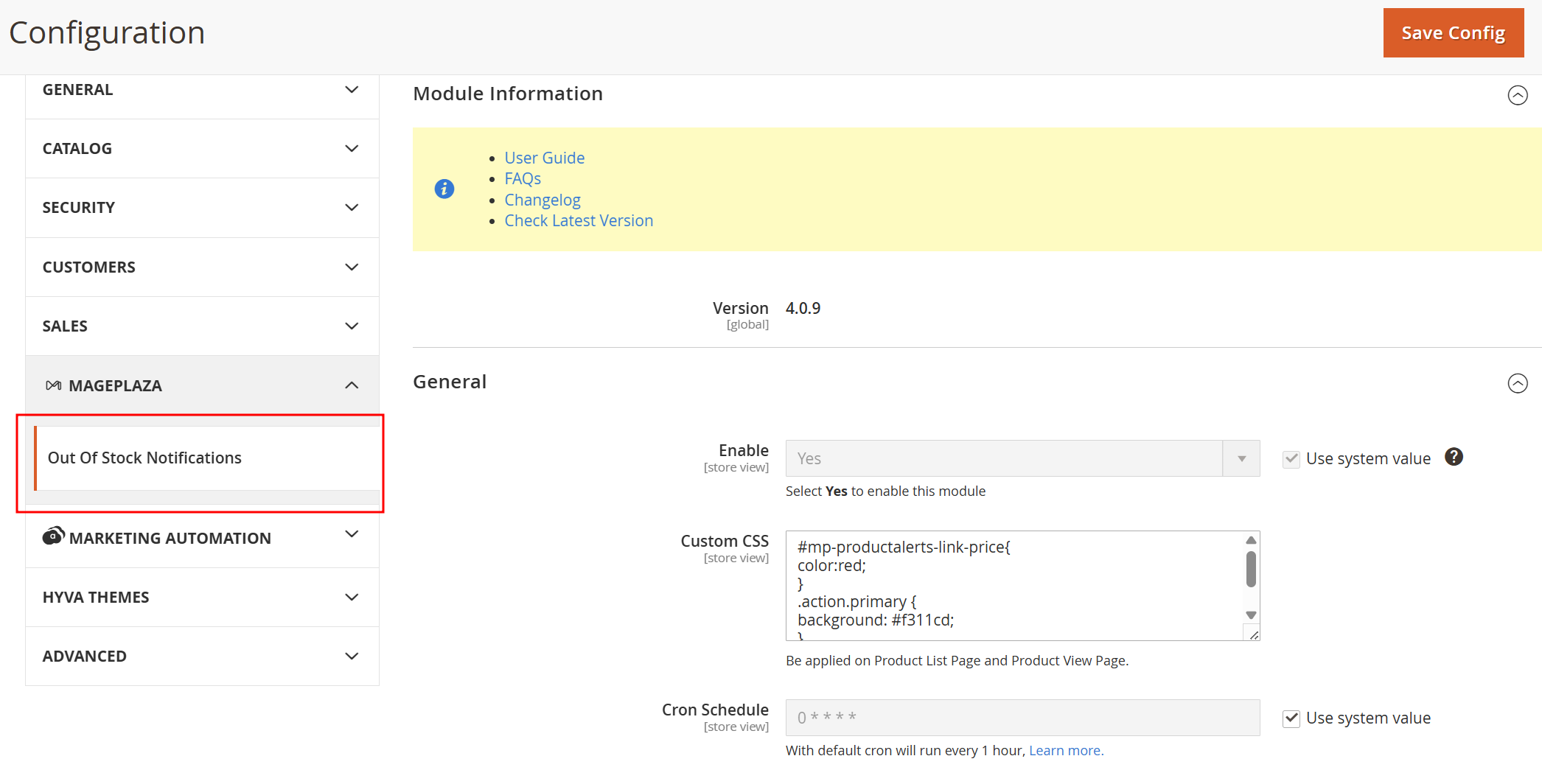Click inside the Custom CSS text area
Screen dimensions: 1542x784
(x=1014, y=585)
